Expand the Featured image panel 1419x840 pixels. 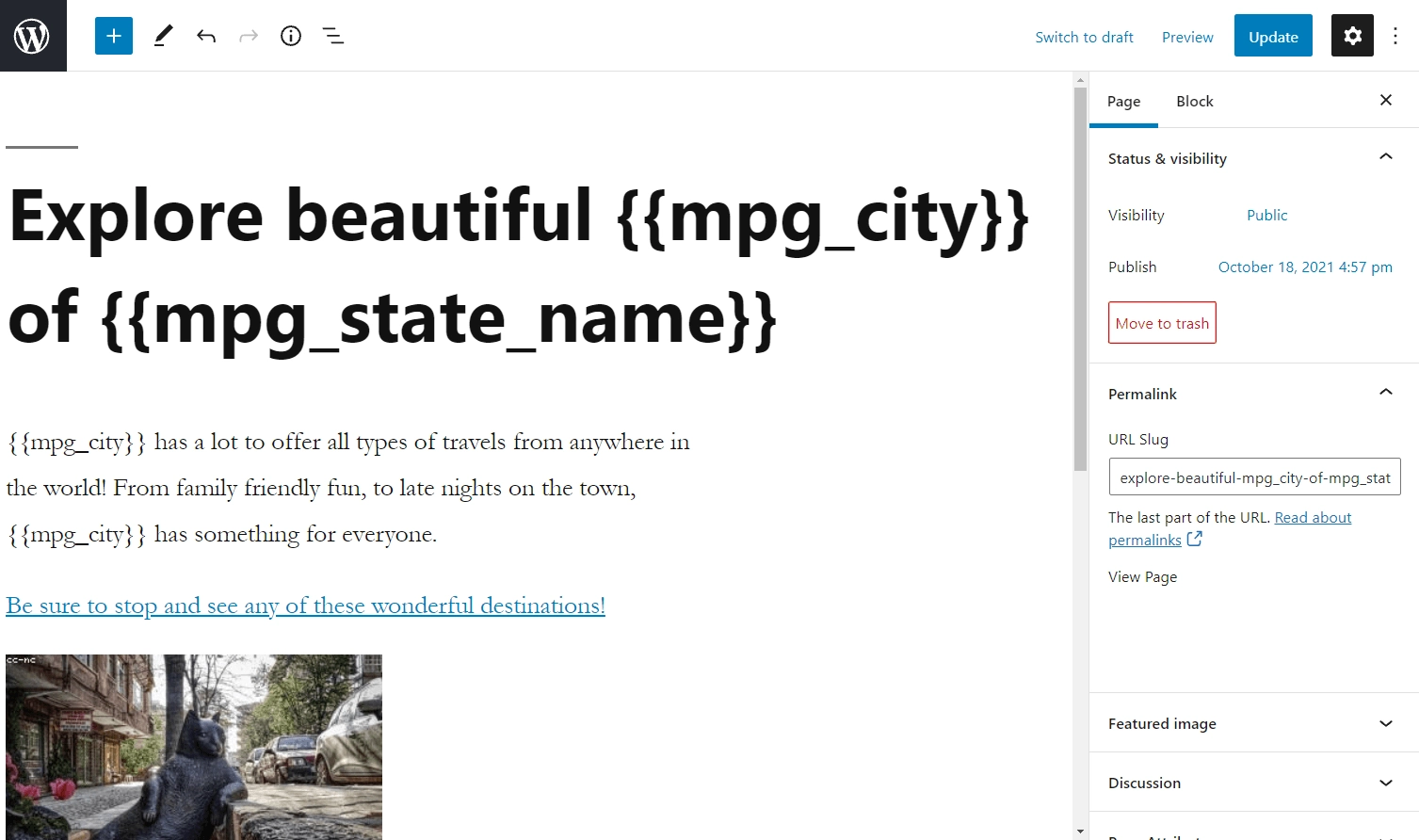[1254, 723]
